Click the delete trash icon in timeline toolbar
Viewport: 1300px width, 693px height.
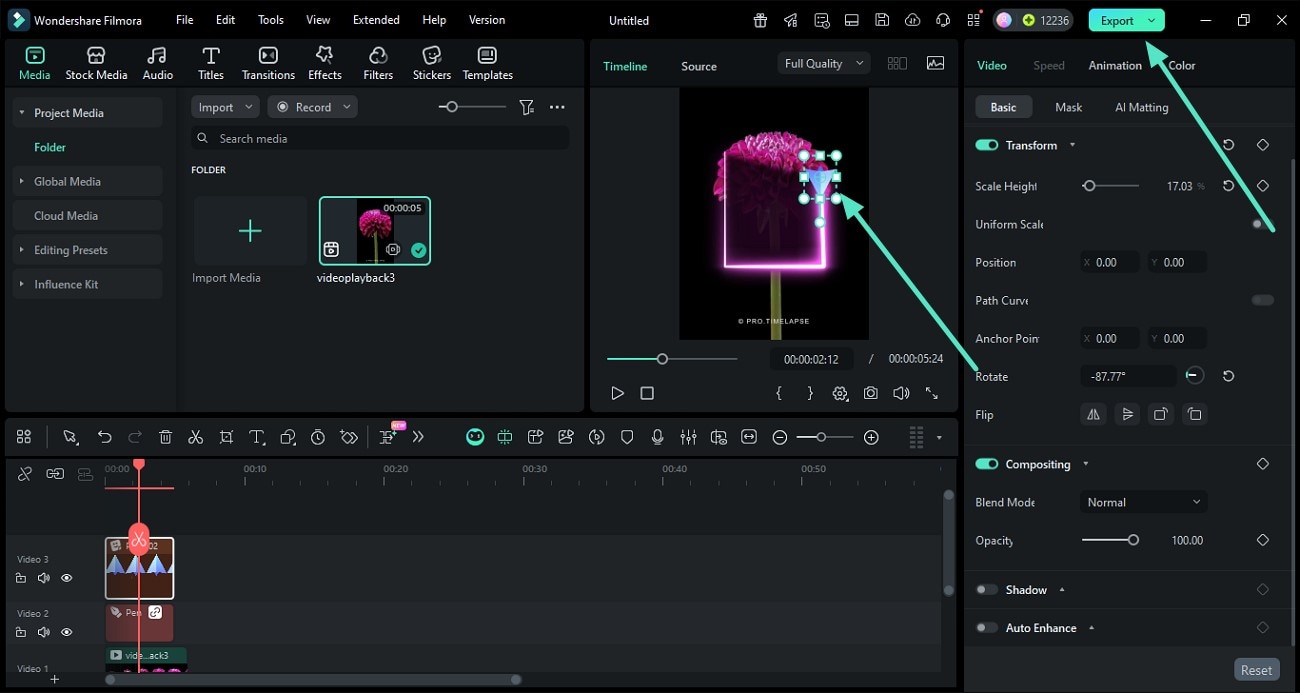point(166,437)
